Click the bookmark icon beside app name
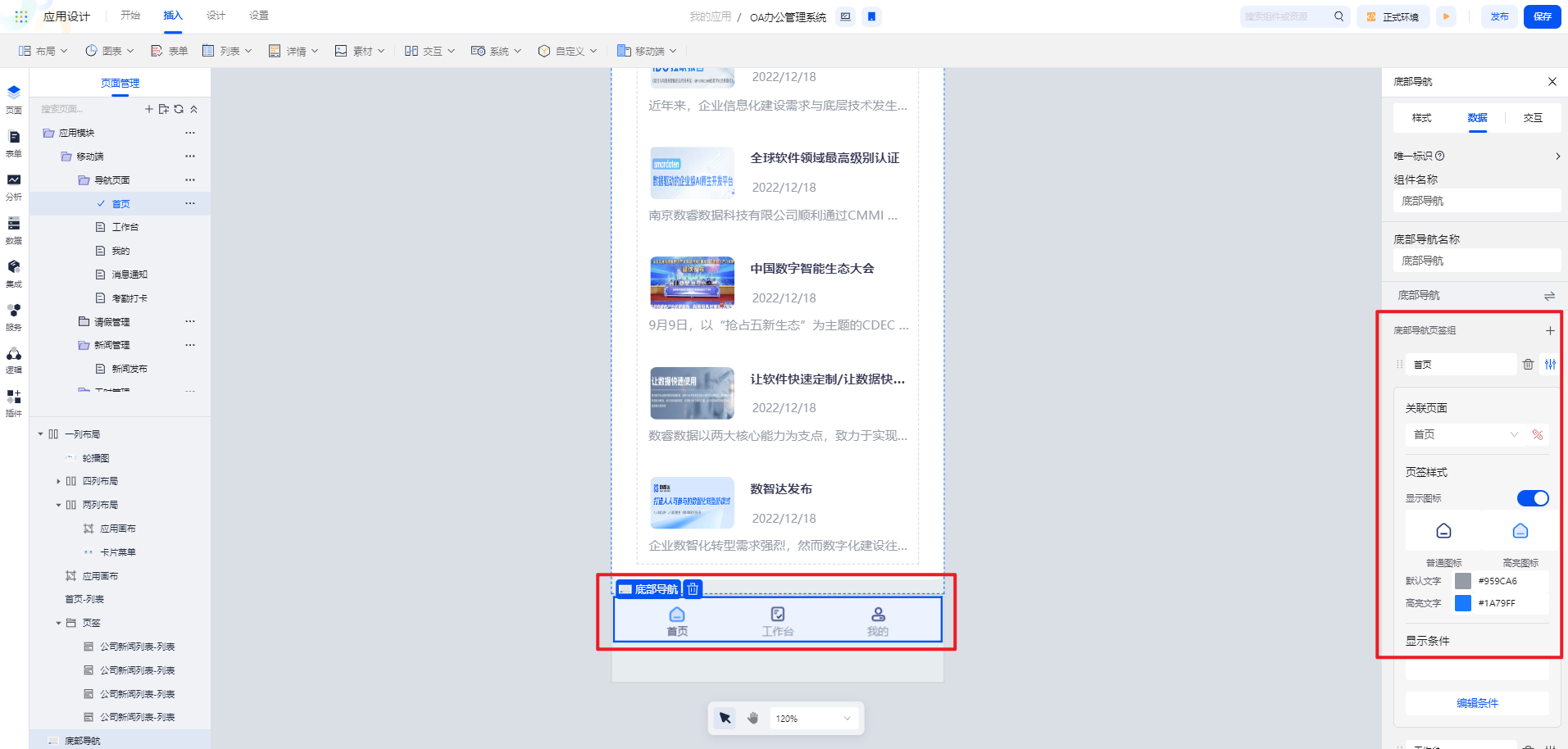 point(871,16)
